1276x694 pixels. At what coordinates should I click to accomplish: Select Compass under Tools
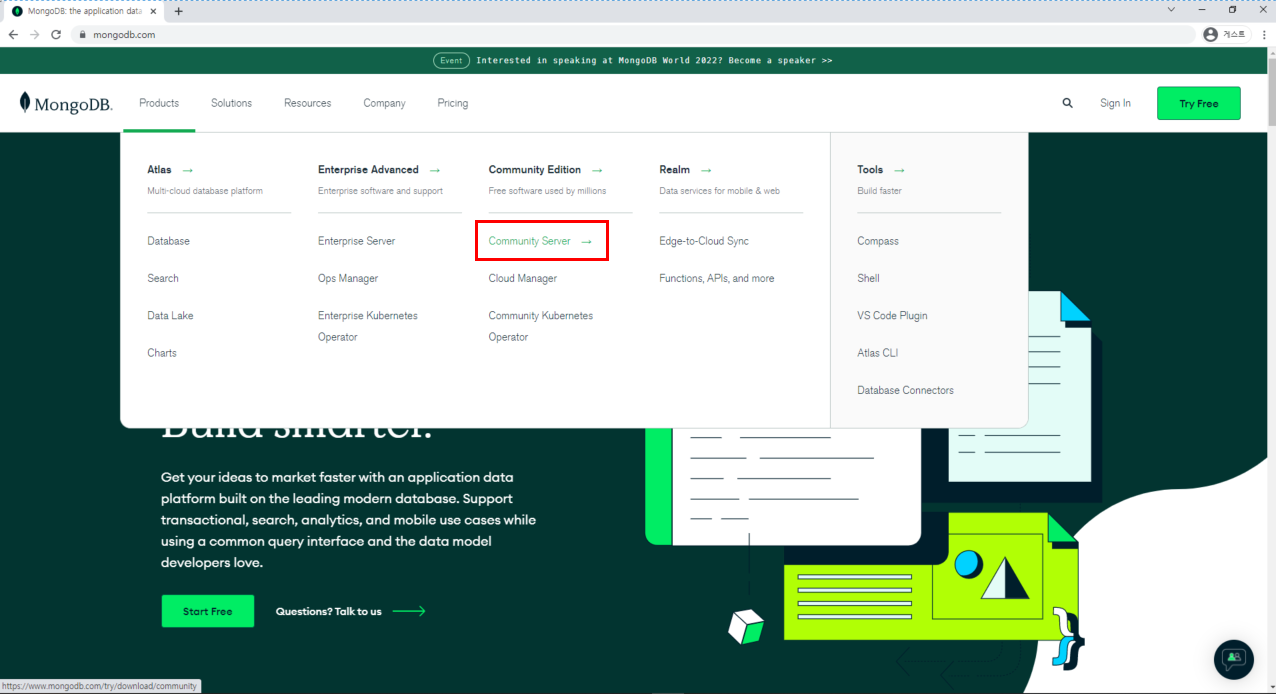point(878,241)
